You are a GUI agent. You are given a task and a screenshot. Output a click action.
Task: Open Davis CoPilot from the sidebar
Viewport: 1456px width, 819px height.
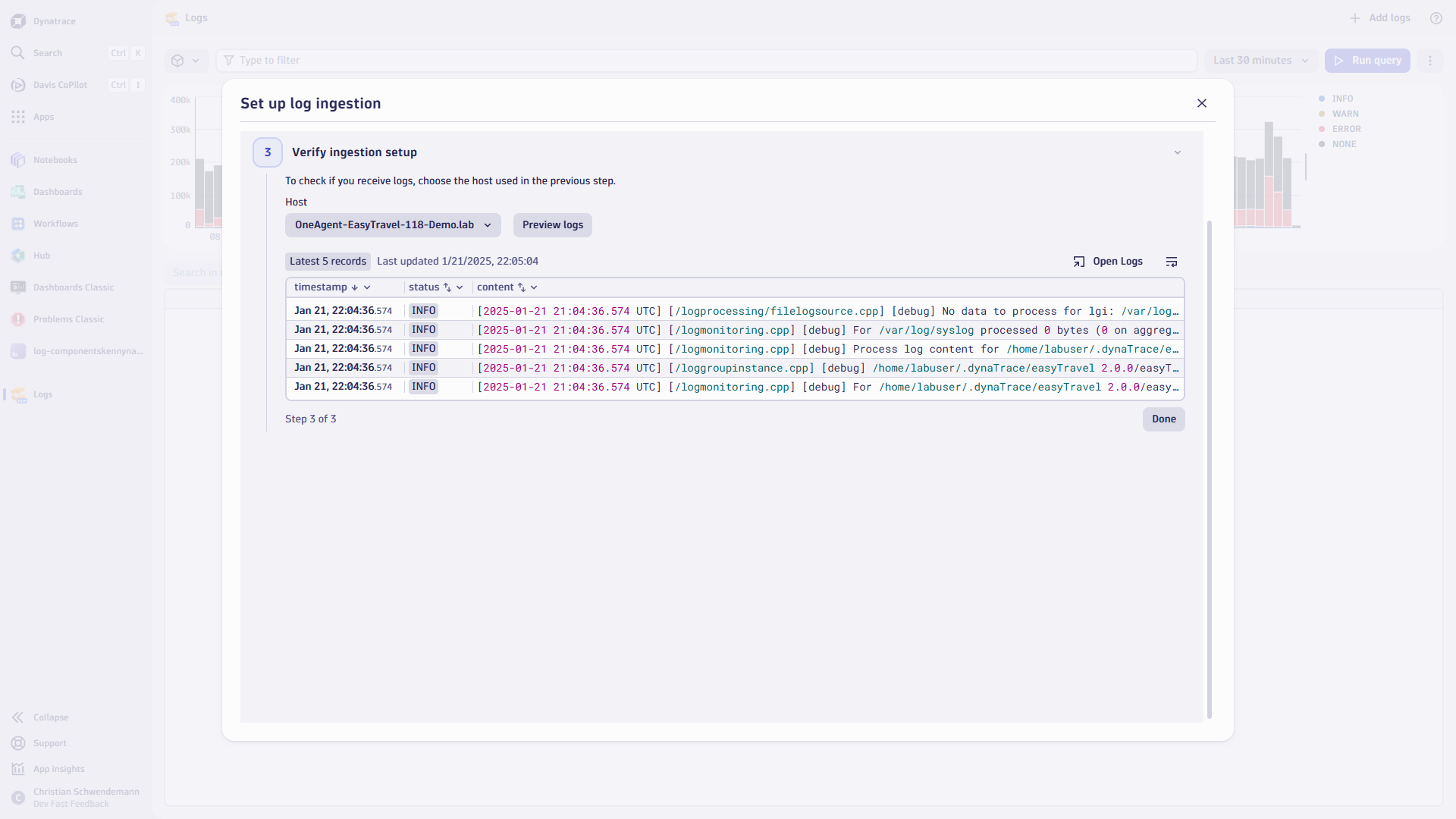click(x=18, y=85)
